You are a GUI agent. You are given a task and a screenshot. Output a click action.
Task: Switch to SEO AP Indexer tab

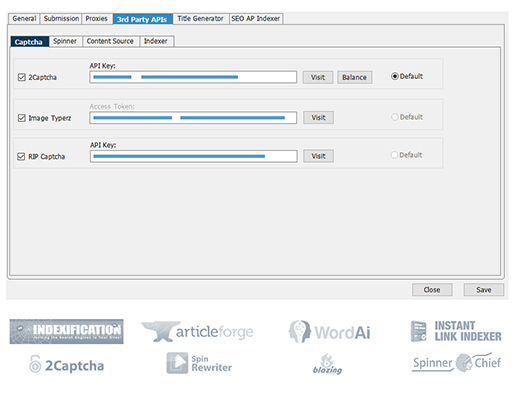coord(256,19)
